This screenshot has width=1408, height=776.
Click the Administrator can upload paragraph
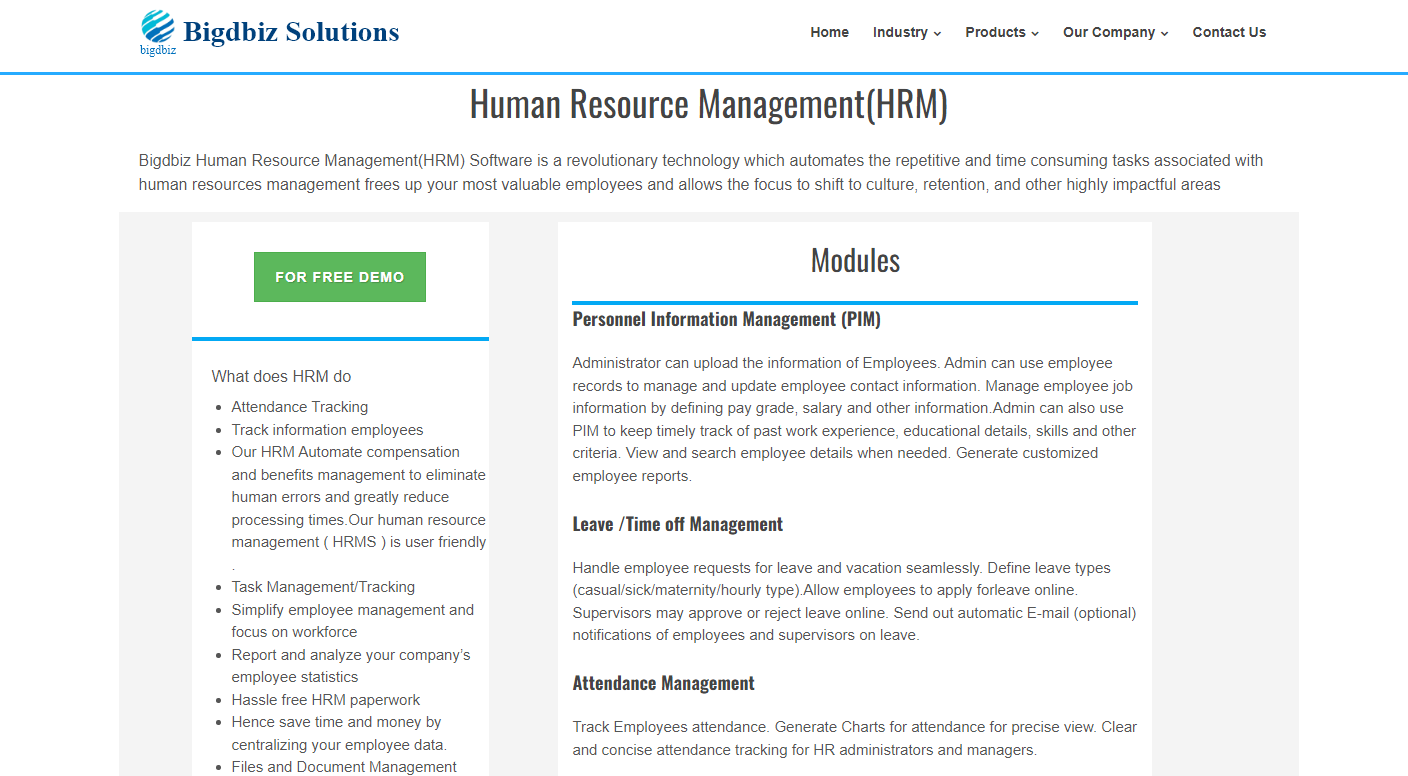click(x=854, y=419)
